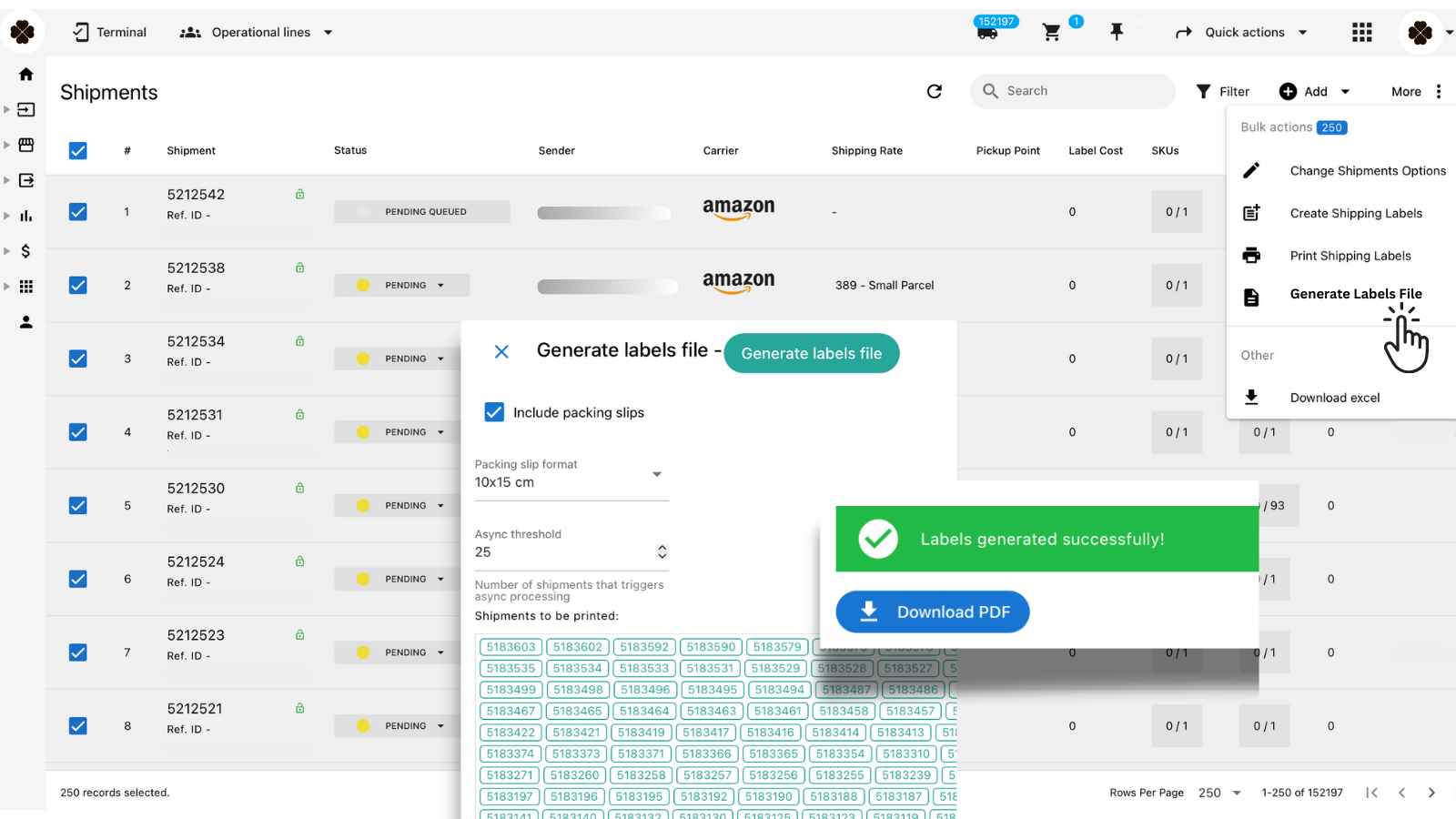Viewport: 1456px width, 819px height.
Task: Open the Packing slip format dropdown
Action: pyautogui.click(x=571, y=475)
